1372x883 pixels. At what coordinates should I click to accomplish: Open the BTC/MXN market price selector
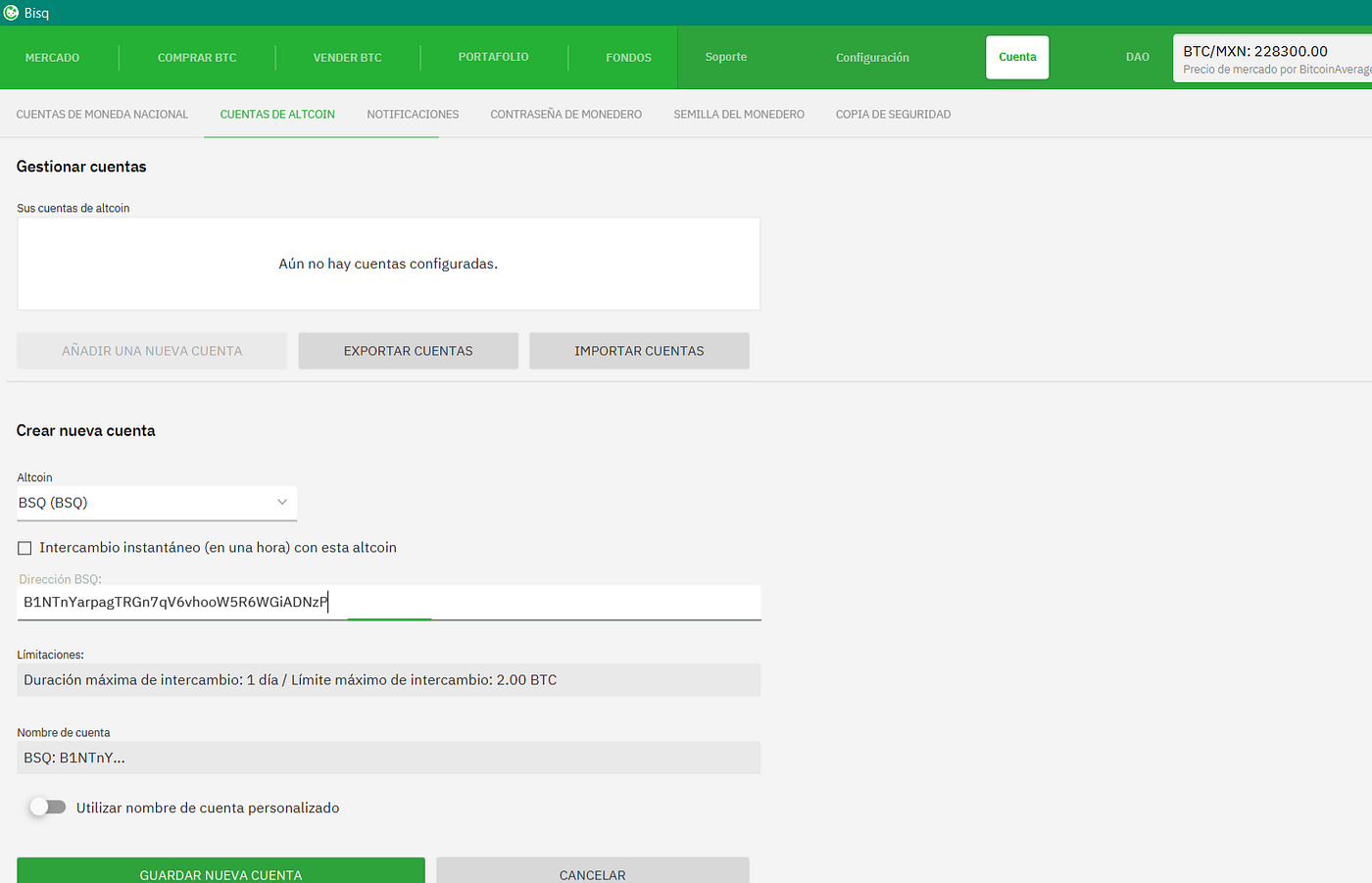[1272, 59]
